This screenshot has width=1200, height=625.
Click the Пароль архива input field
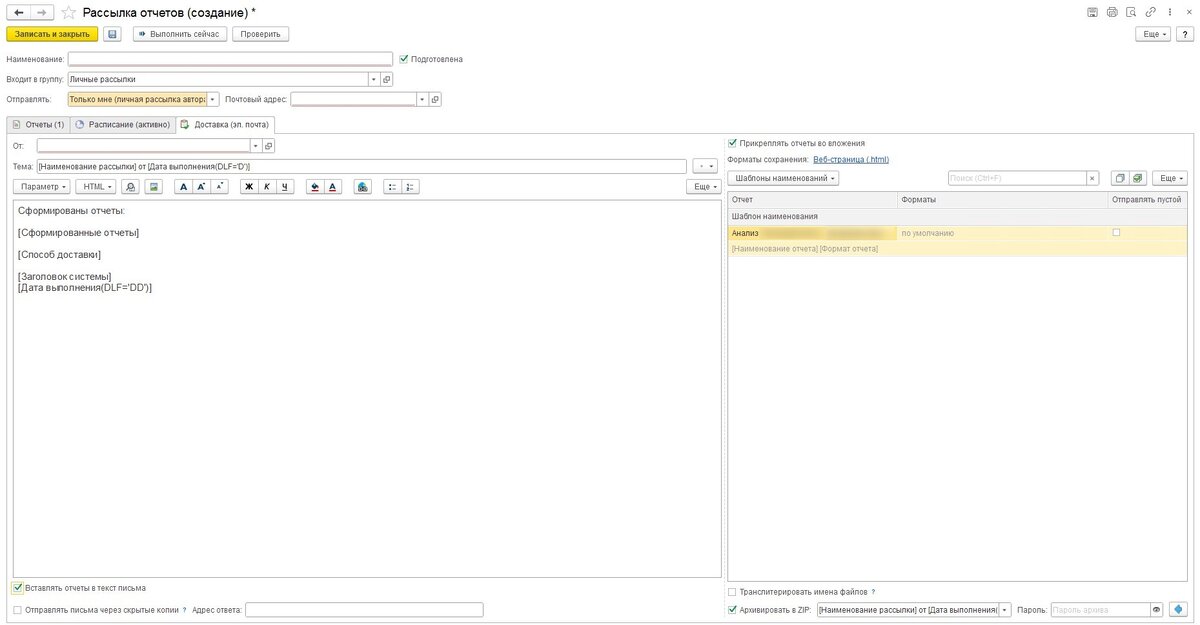point(1100,609)
